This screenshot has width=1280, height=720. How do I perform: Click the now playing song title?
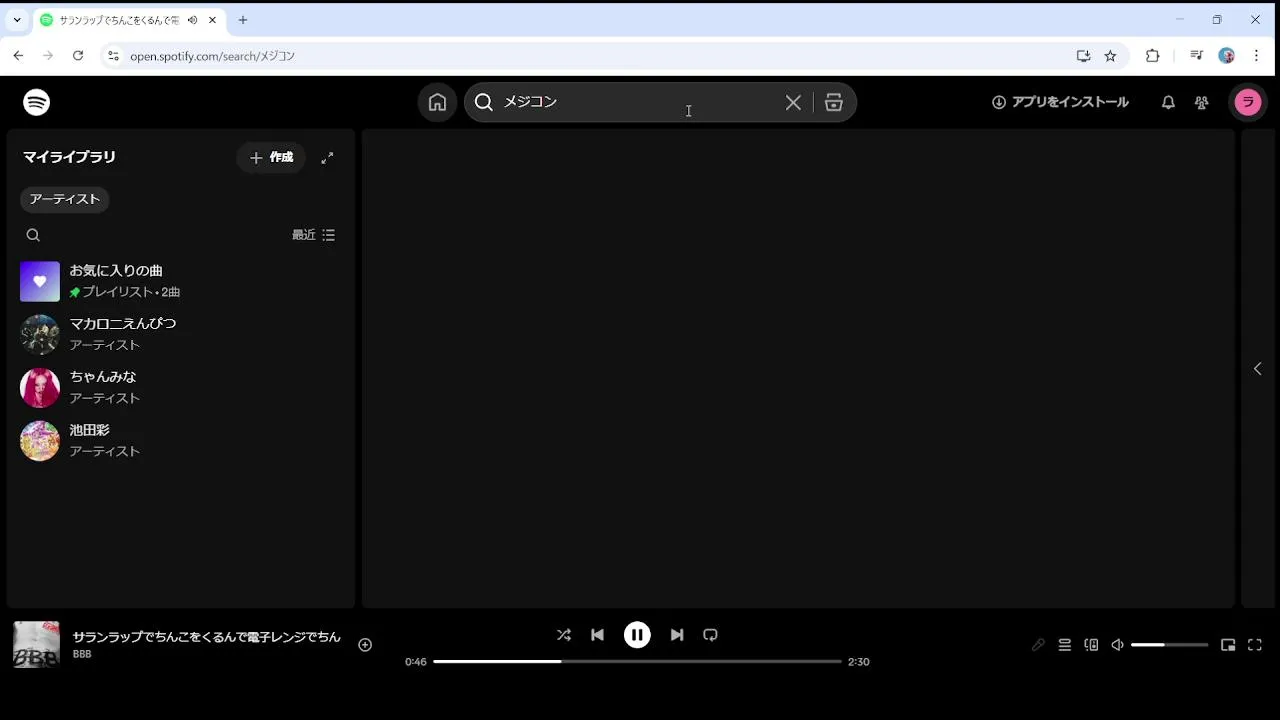pyautogui.click(x=207, y=637)
